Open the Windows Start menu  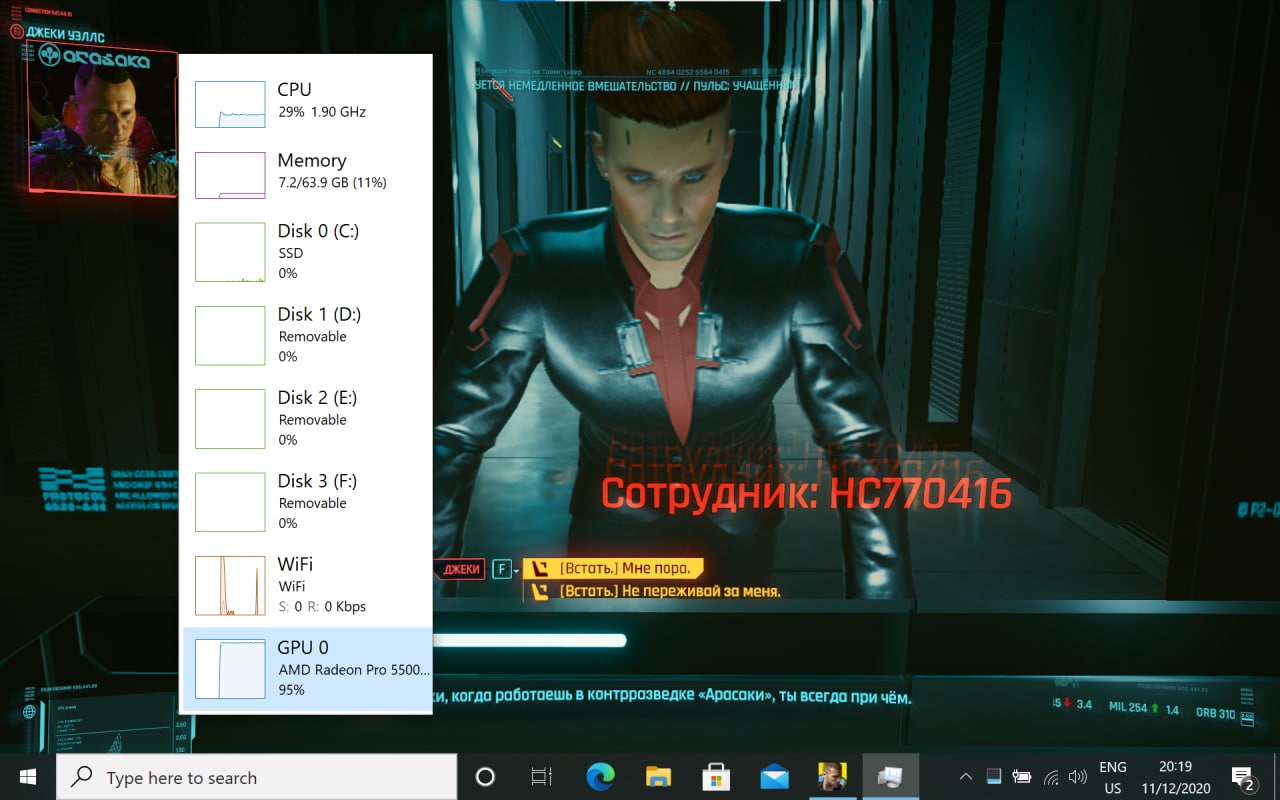tap(27, 777)
